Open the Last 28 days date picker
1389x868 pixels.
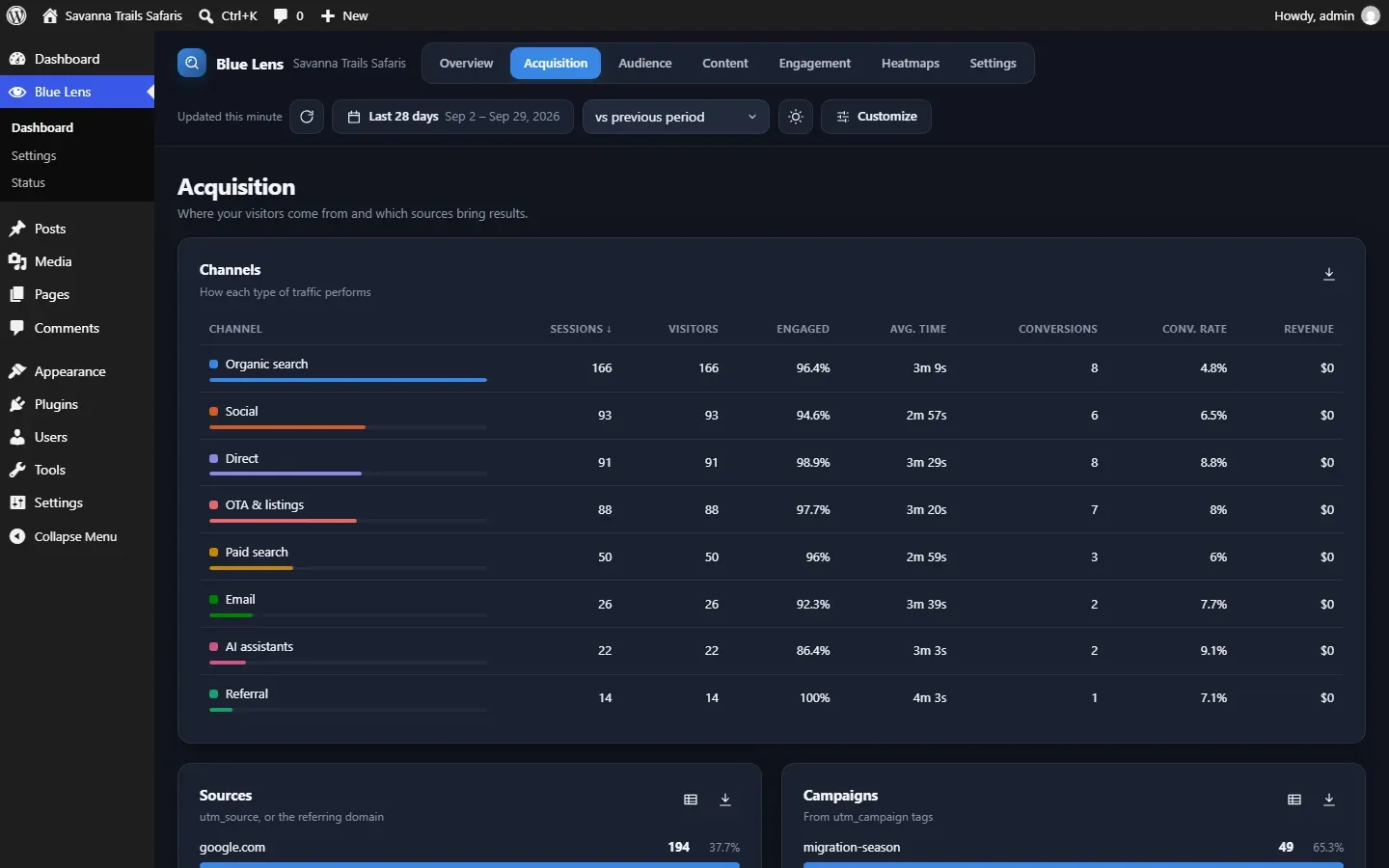[x=452, y=117]
